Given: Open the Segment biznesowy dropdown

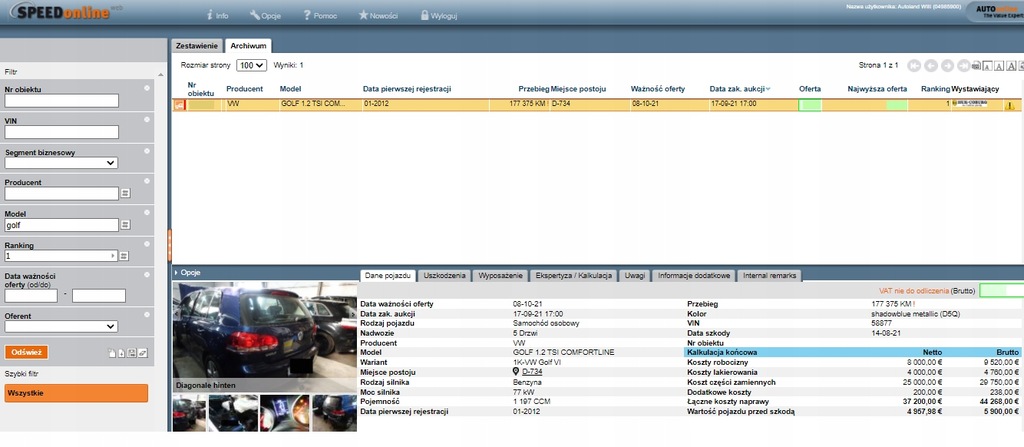Looking at the screenshot, I should [61, 163].
